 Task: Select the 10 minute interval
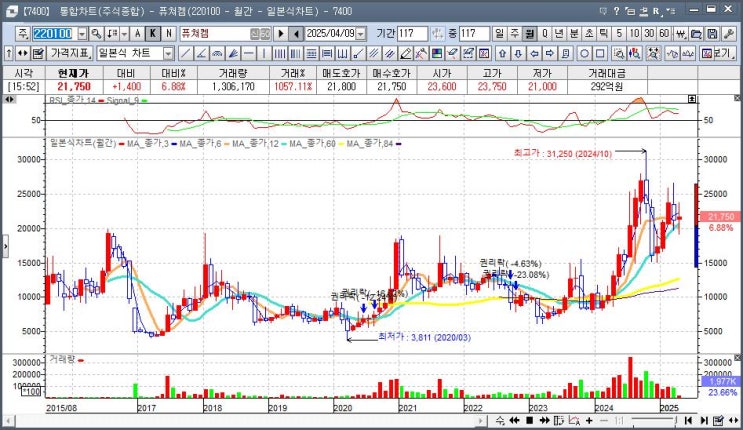click(634, 34)
